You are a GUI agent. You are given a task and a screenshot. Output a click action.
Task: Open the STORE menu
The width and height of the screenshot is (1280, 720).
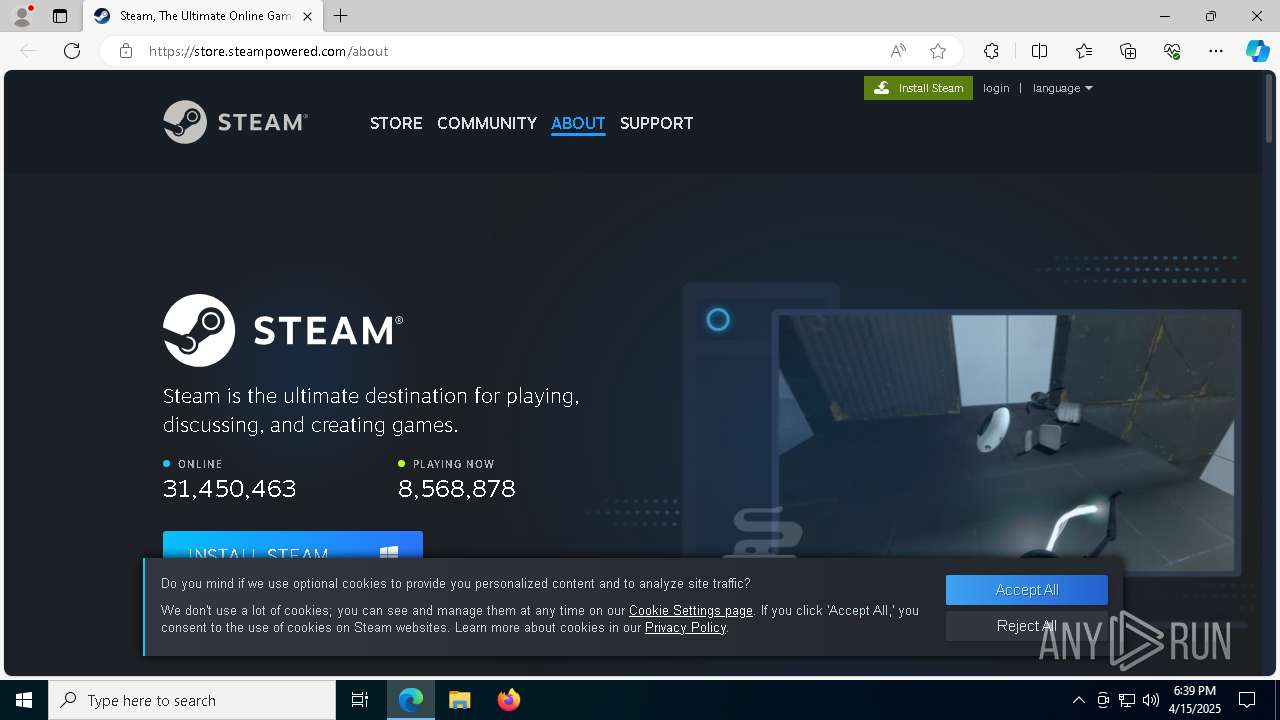[396, 123]
